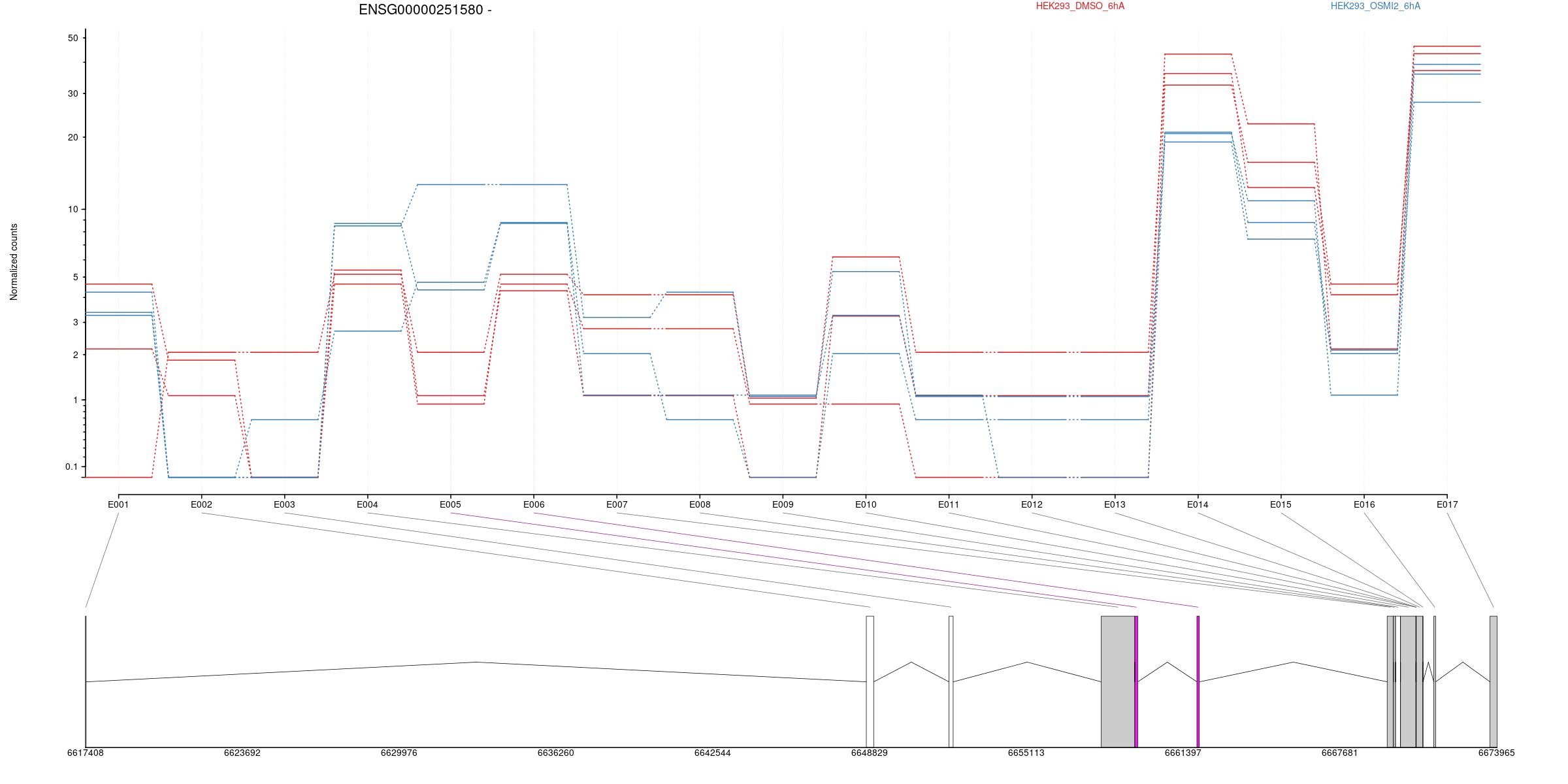Click the lowest blue line segment above E017
1568x784 pixels.
coord(1447,102)
